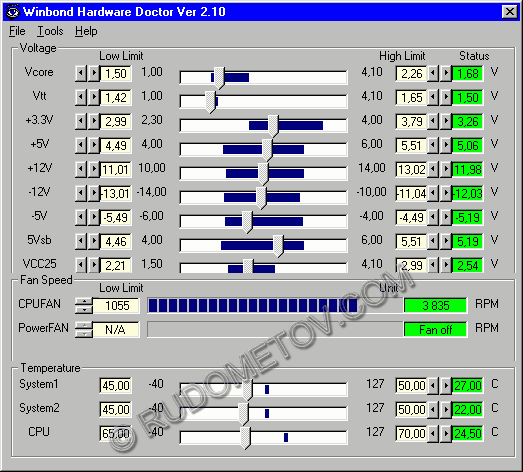Increase the Vtt low limit
This screenshot has height=472, width=523.
click(94, 97)
